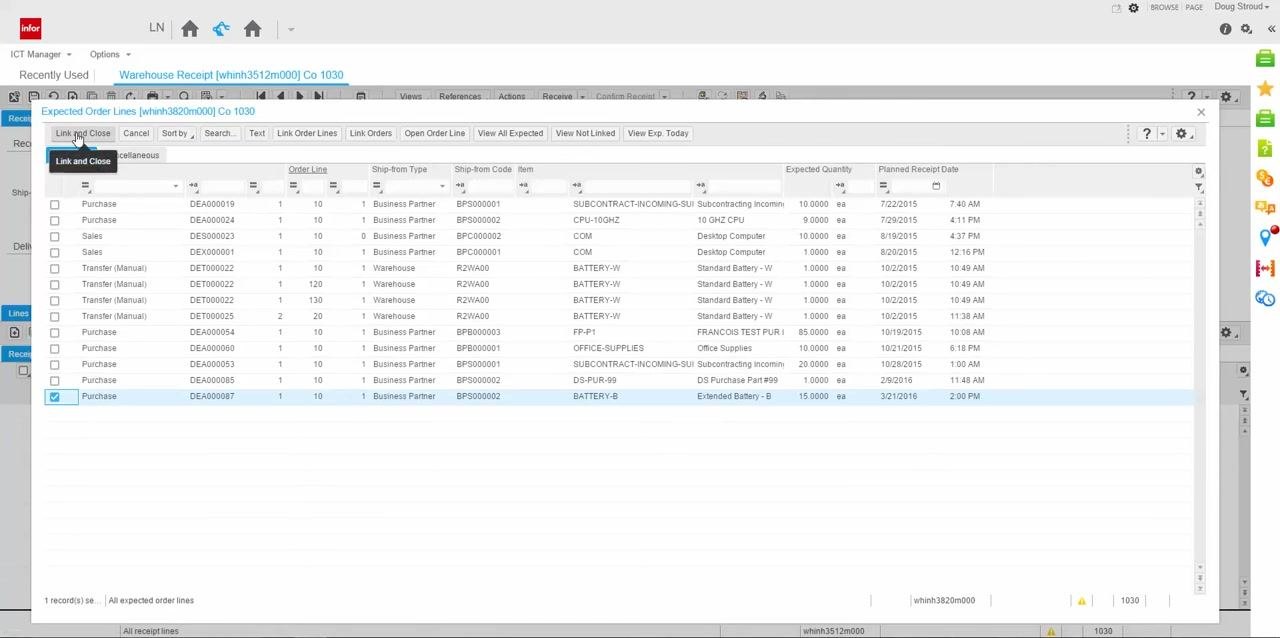The image size is (1280, 638).
Task: Open the green question-mark document sidebar icon
Action: pyautogui.click(x=1265, y=149)
